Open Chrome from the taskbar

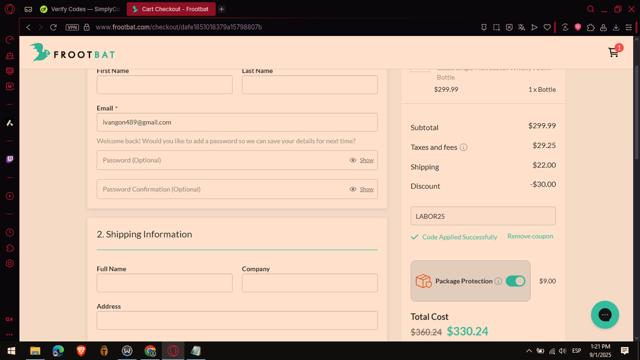click(x=150, y=351)
